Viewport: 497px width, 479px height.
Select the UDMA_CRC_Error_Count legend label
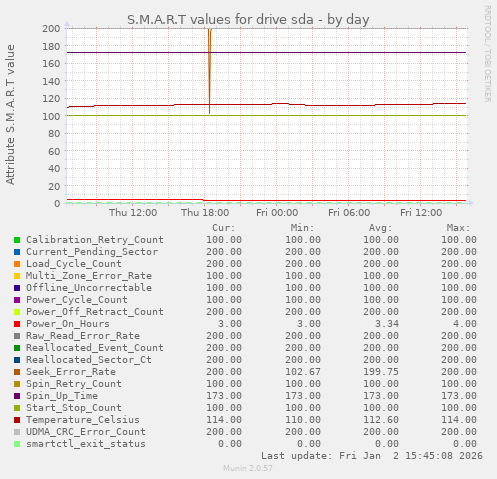pos(86,432)
